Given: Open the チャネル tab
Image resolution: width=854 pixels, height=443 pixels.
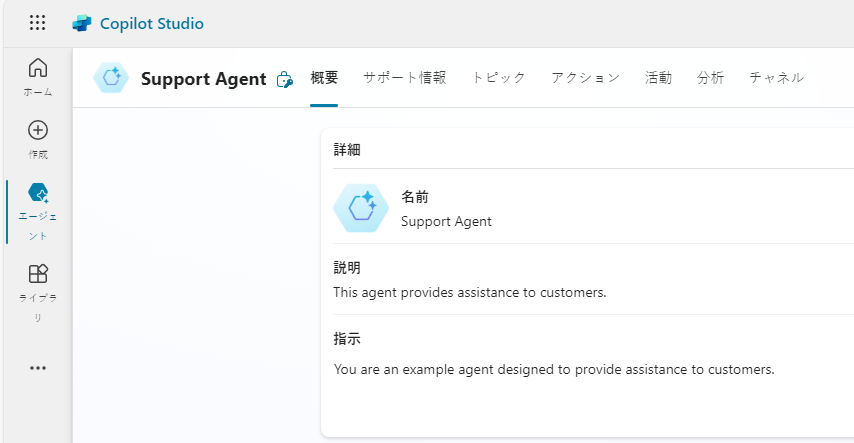Looking at the screenshot, I should (776, 78).
